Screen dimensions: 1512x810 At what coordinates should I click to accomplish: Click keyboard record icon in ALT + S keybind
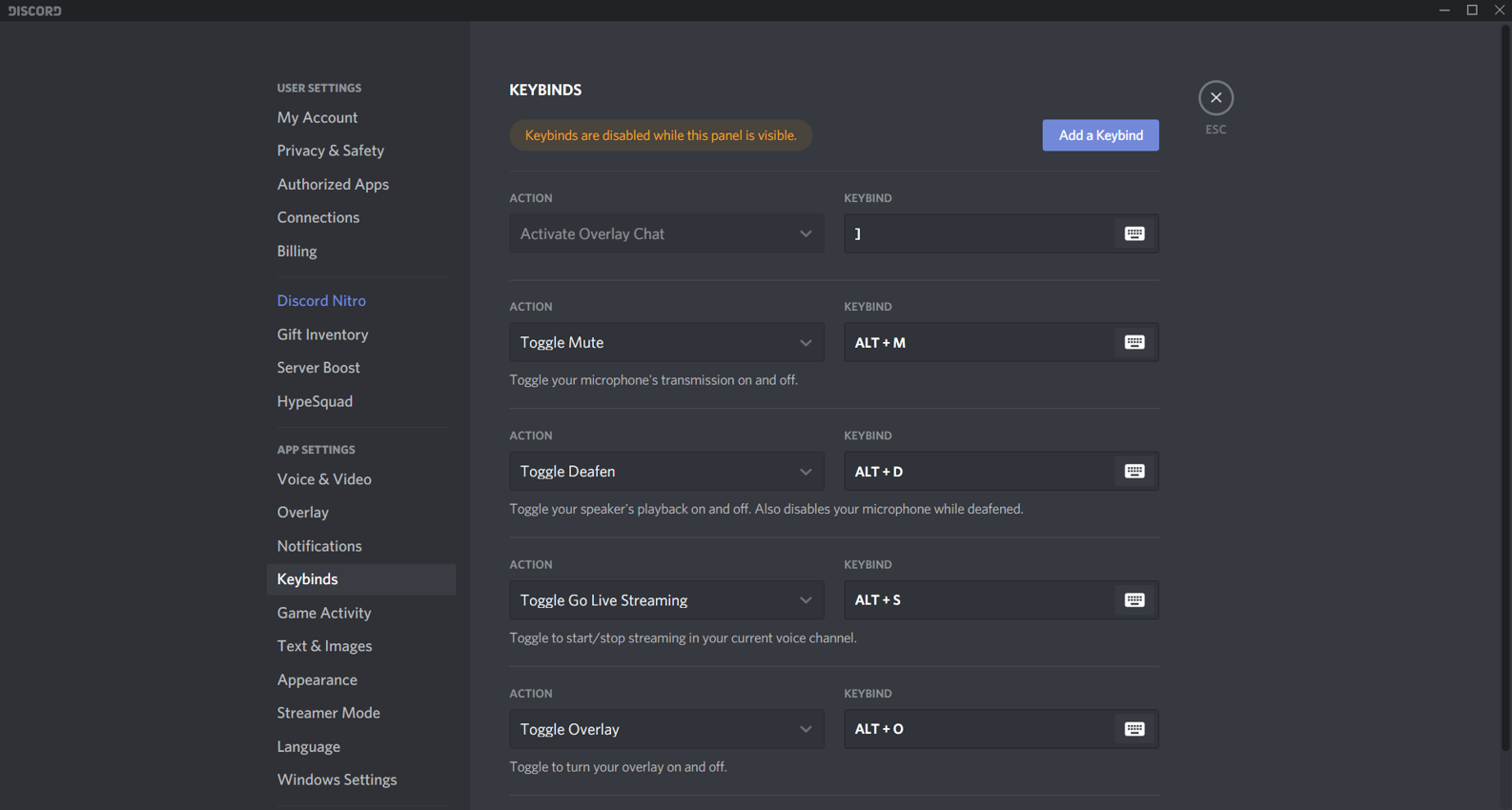coord(1134,600)
